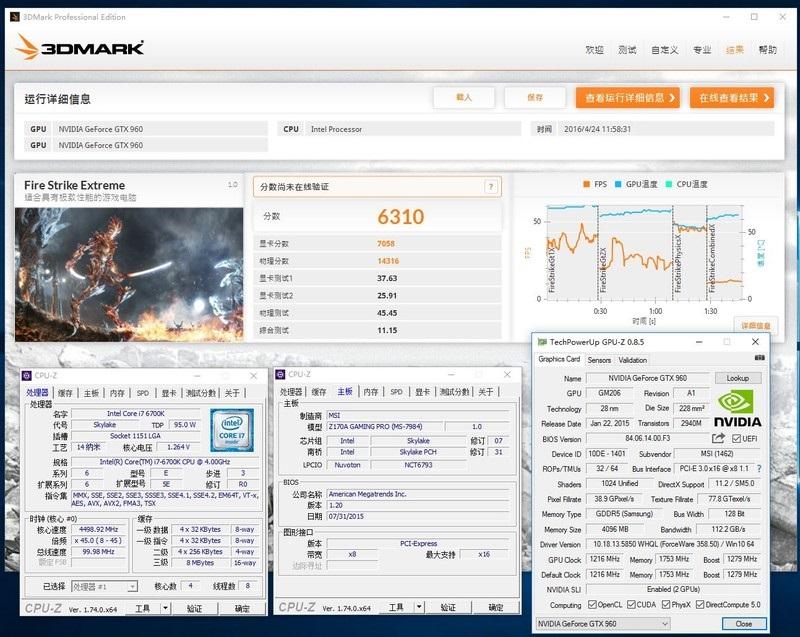Switch to SPD tab in left CPU-Z

tap(143, 393)
